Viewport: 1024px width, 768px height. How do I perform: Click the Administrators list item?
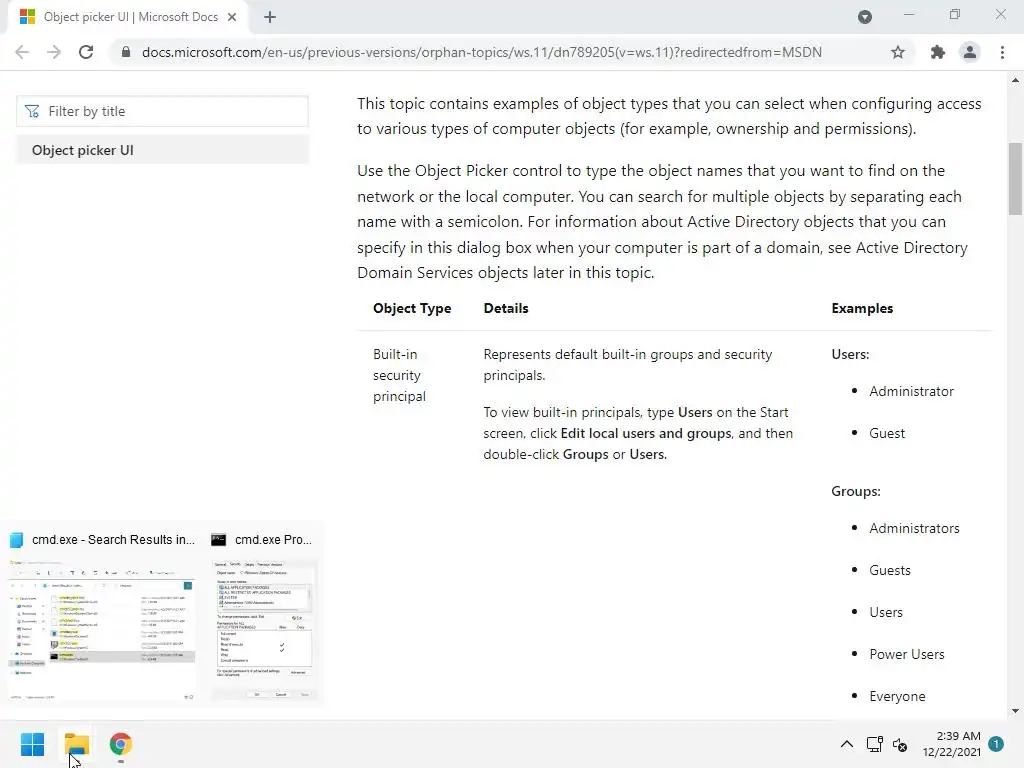(x=914, y=528)
